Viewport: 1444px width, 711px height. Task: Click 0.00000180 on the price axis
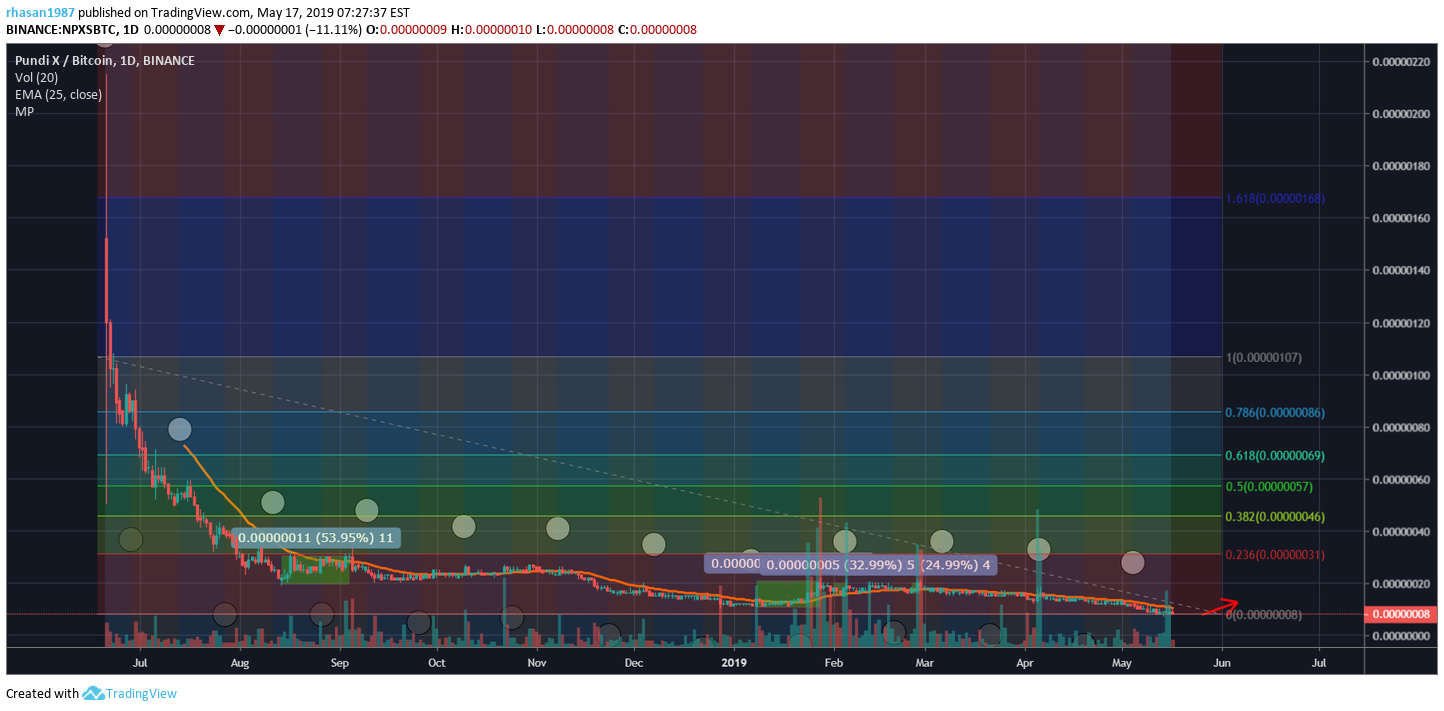[x=1402, y=166]
